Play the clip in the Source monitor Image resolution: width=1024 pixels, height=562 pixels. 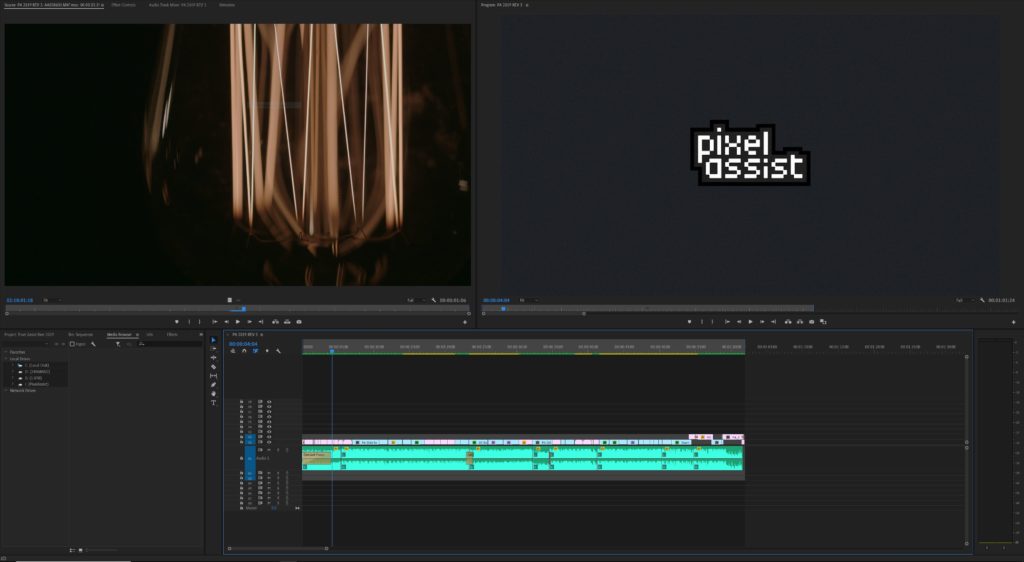point(238,322)
